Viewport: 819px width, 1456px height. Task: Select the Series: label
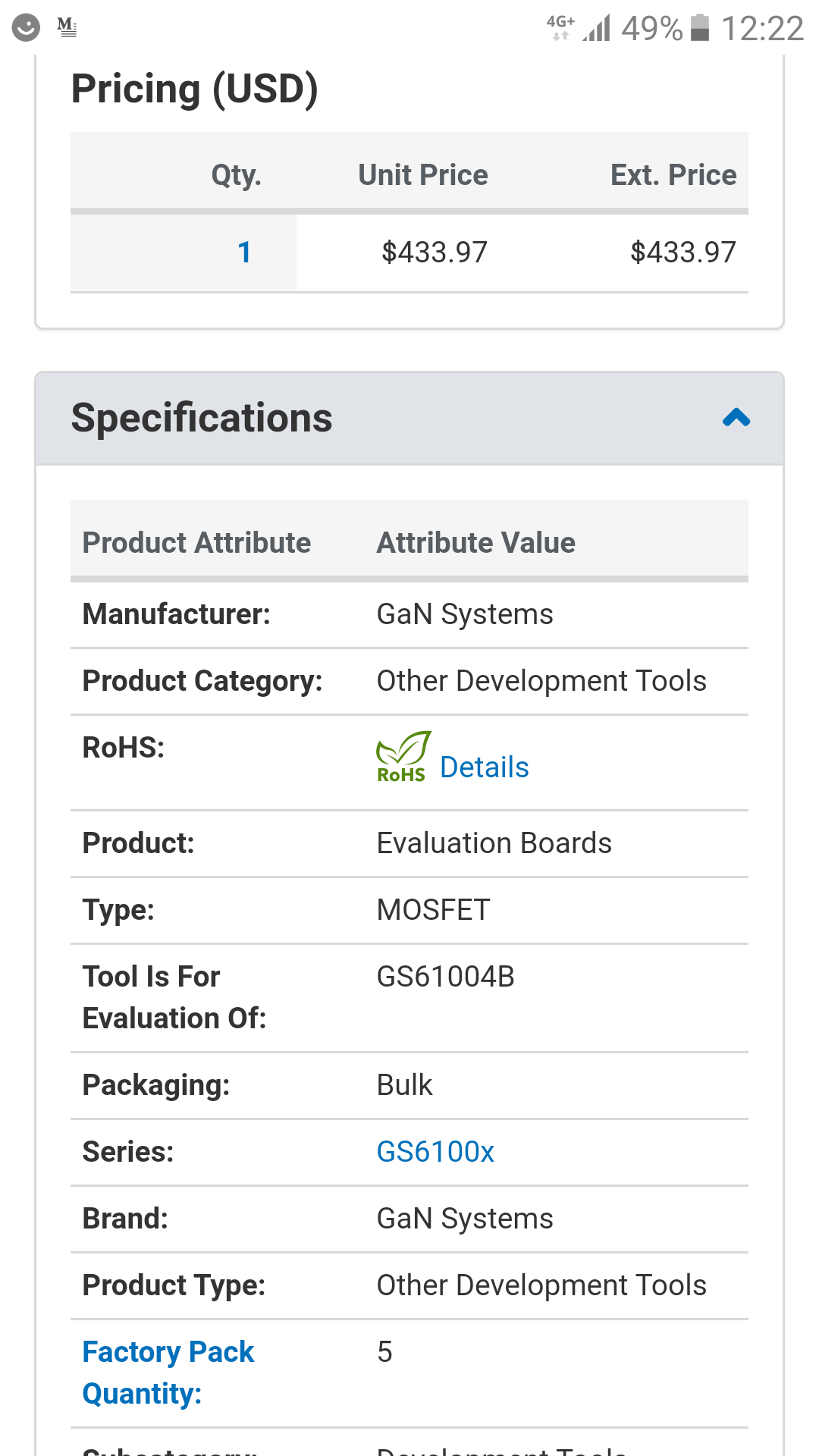tap(128, 1152)
